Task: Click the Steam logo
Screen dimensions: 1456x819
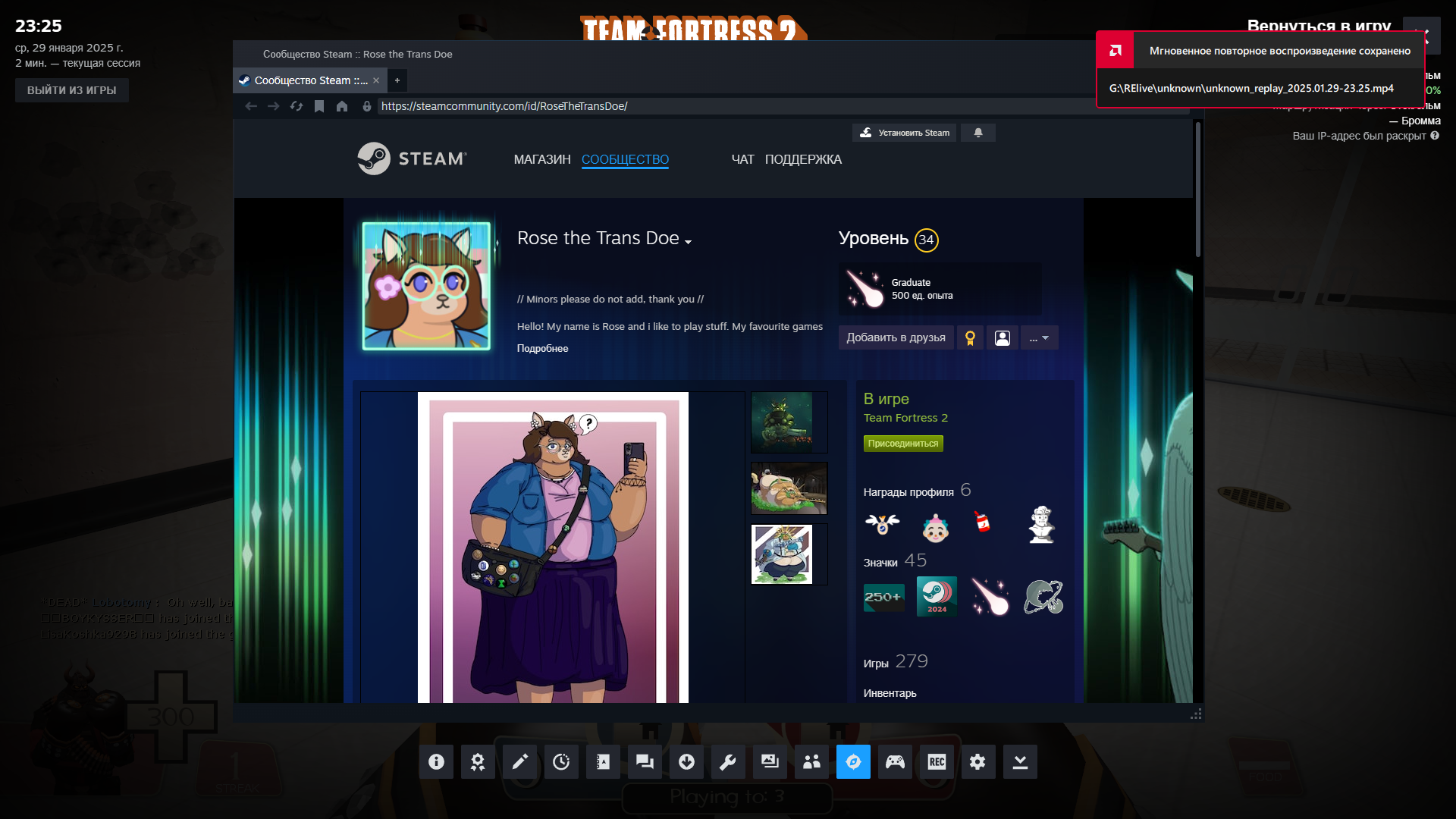Action: click(412, 158)
